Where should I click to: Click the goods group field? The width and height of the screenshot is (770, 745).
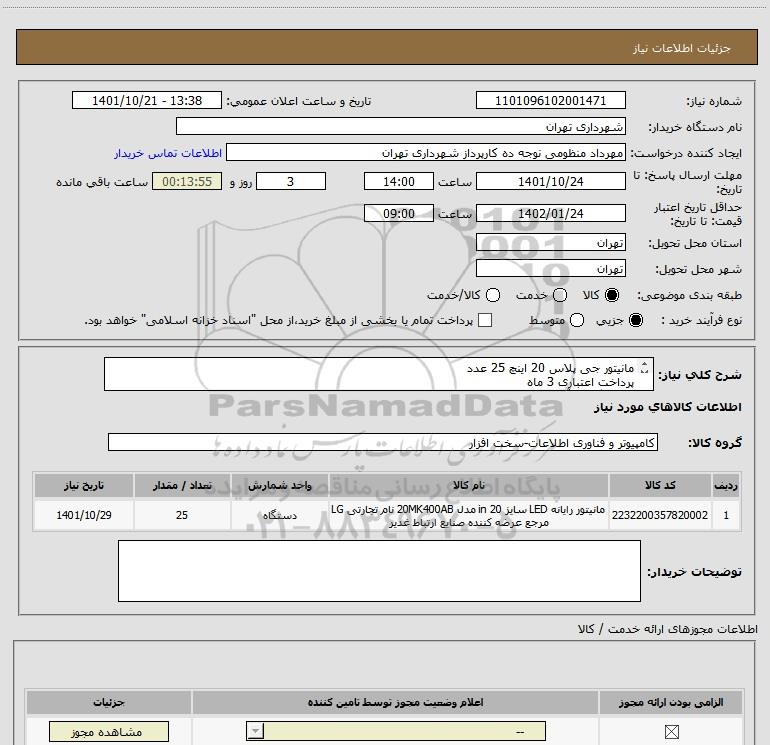click(x=383, y=442)
